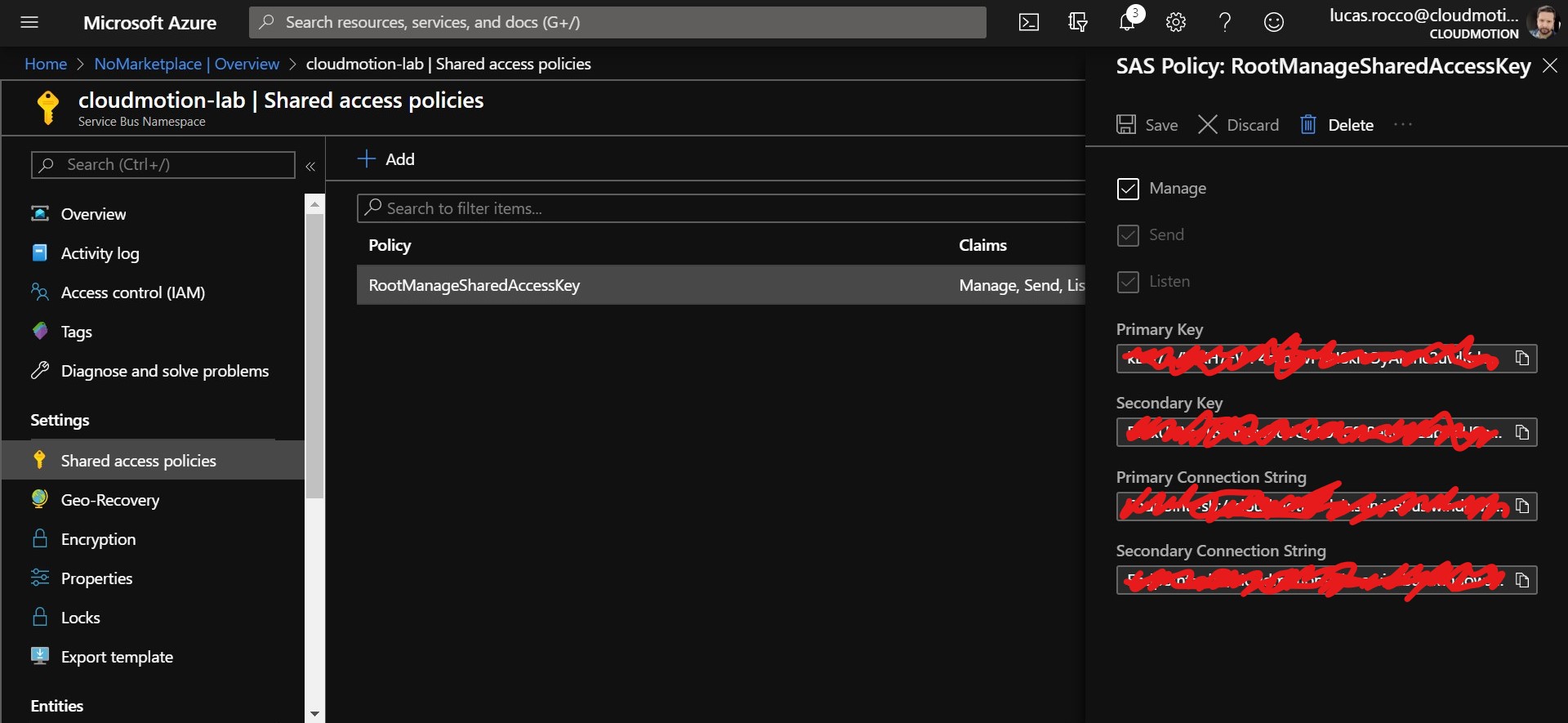This screenshot has width=1568, height=723.
Task: Click the sidebar scroll up arrow
Action: tap(314, 204)
